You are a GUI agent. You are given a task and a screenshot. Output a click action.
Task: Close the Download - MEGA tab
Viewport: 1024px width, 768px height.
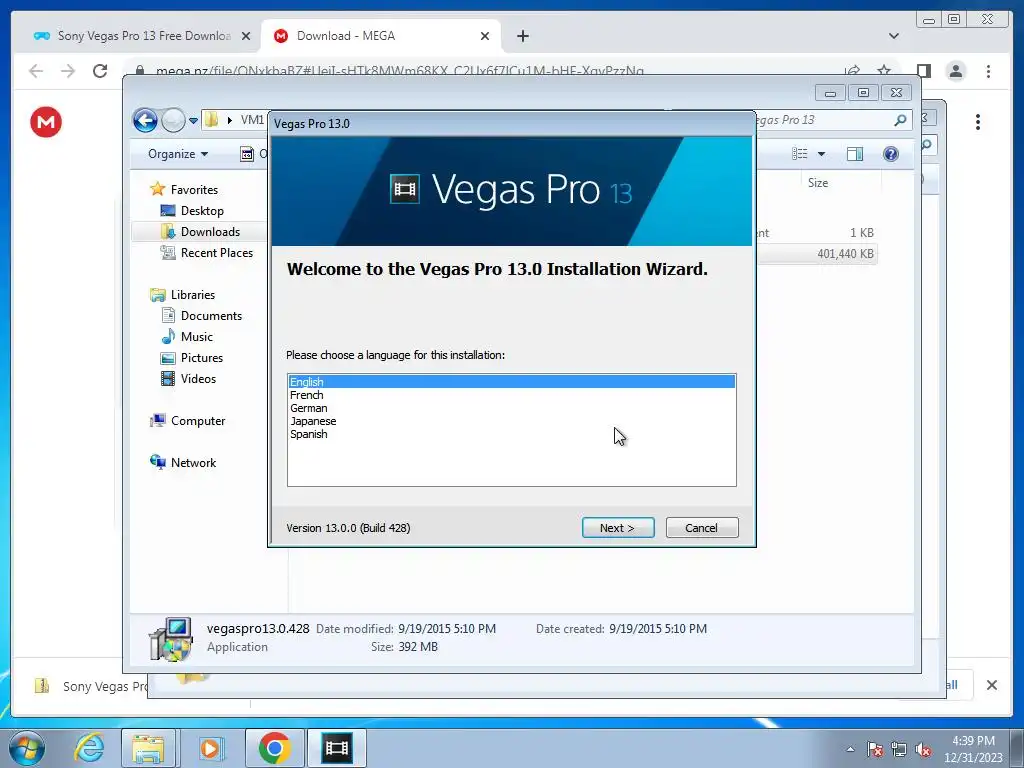485,37
